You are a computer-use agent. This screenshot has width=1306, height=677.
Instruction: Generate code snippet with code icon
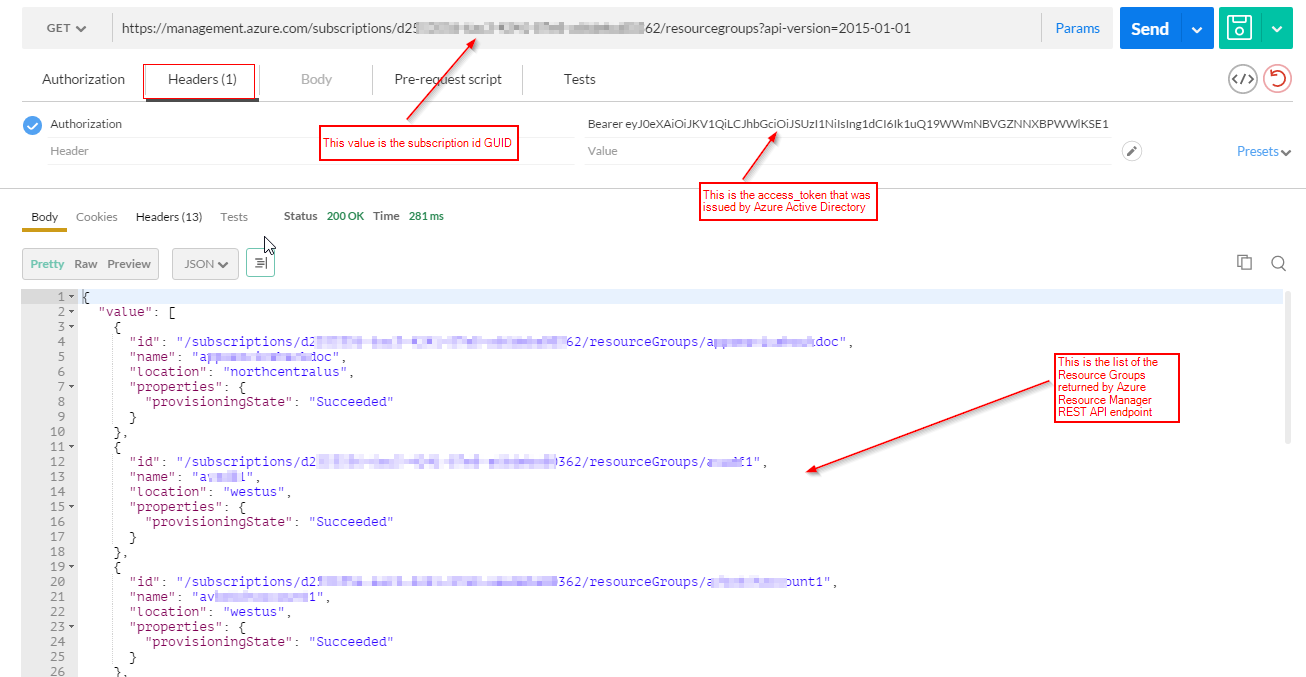click(1242, 79)
